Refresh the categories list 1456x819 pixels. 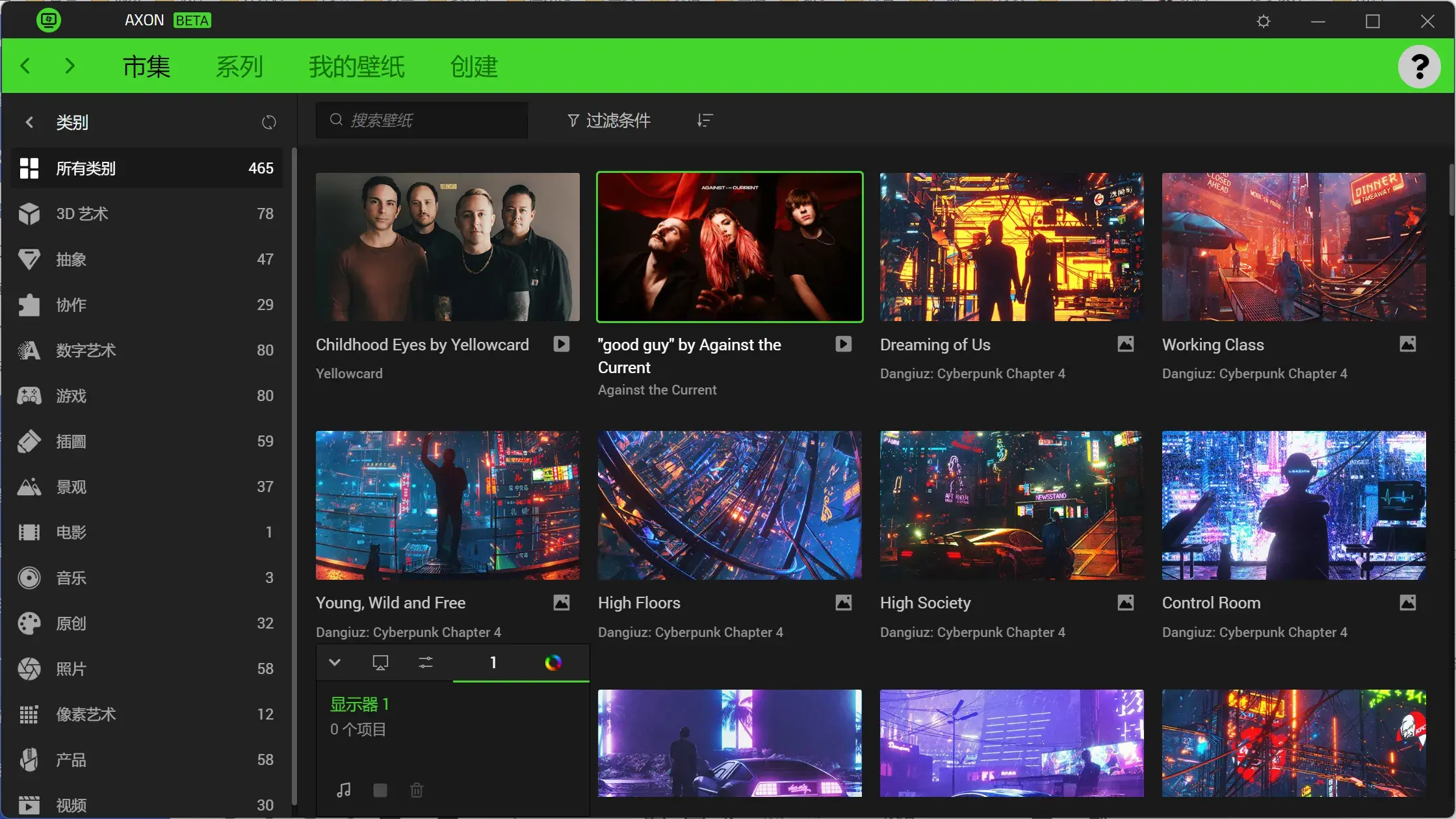point(268,122)
